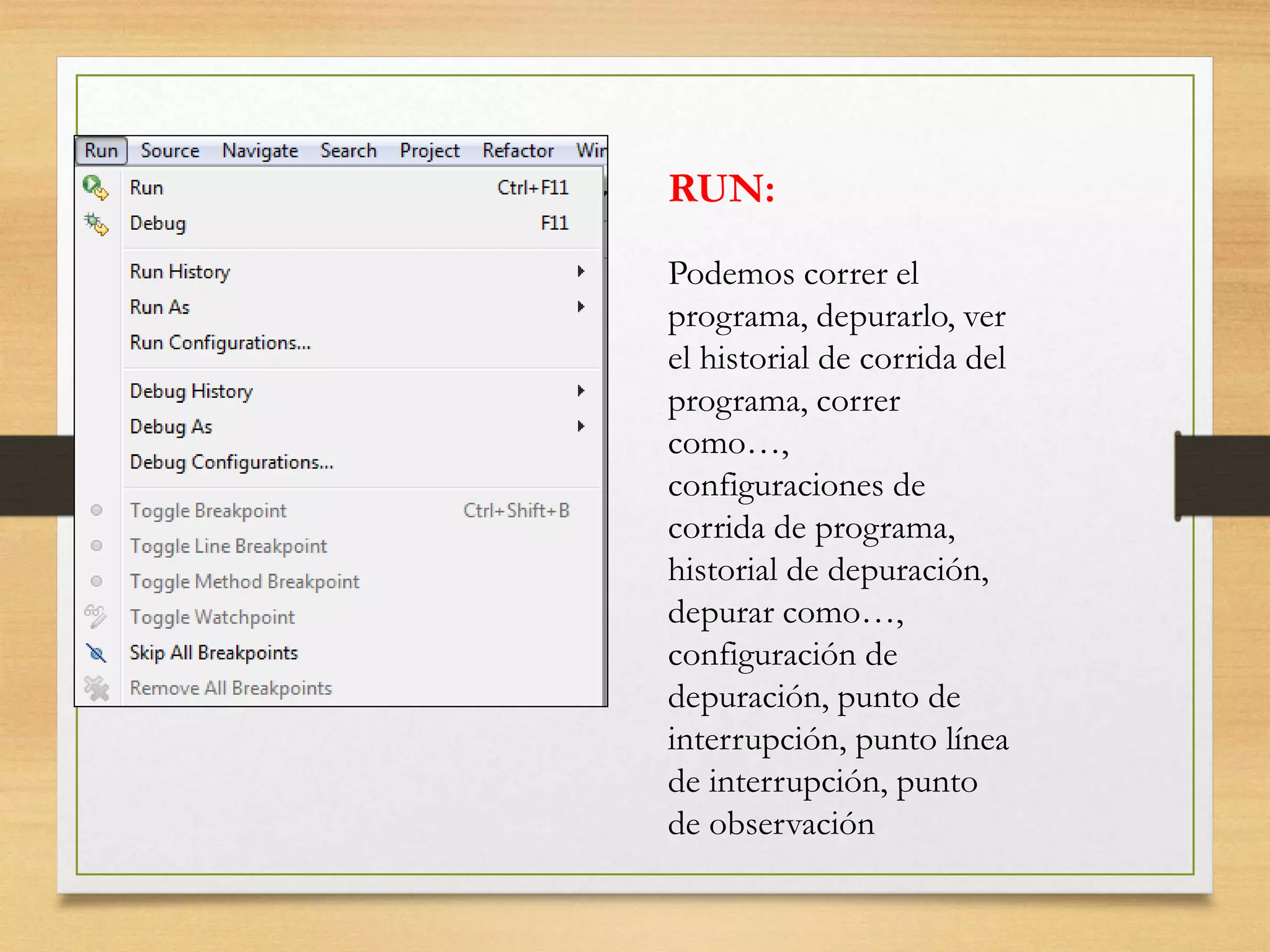Open the Navigate menu
Viewport: 1270px width, 952px height.
pos(260,151)
